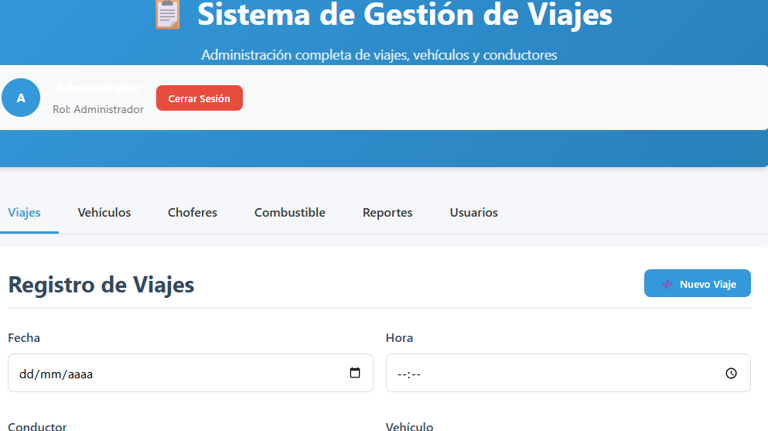This screenshot has width=768, height=431.
Task: Open the Reportes tab
Action: (x=387, y=213)
